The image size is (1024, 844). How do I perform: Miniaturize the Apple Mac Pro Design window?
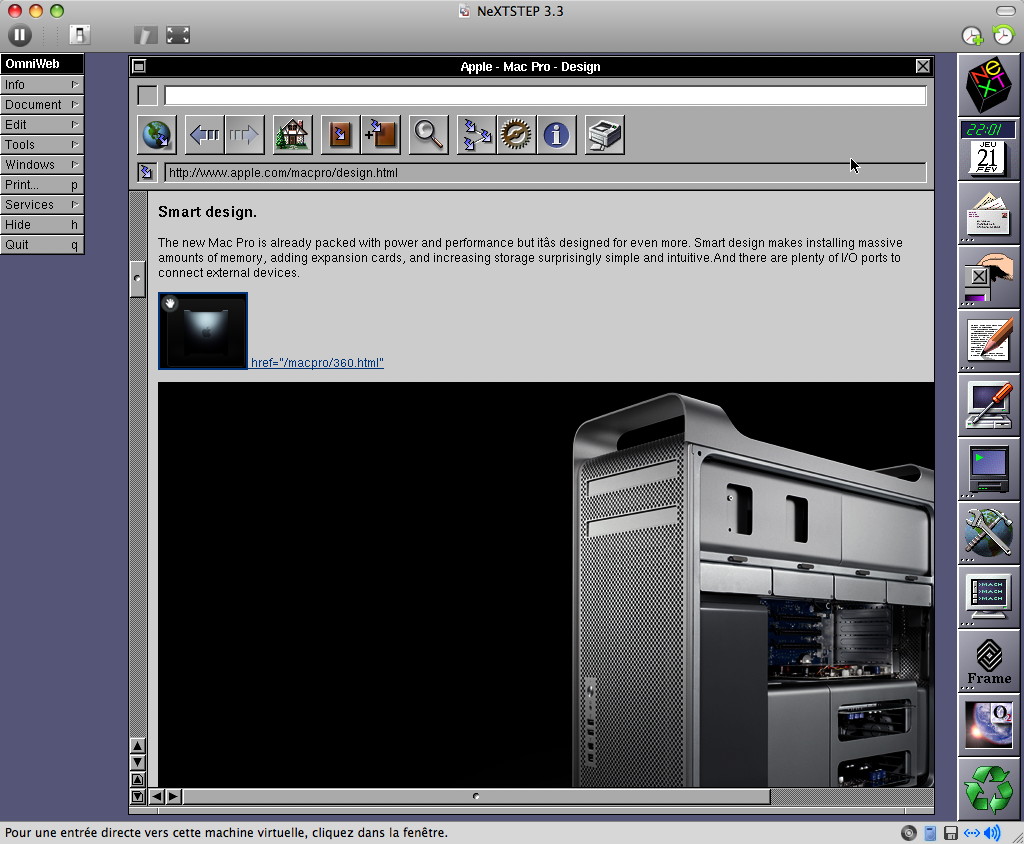(x=139, y=66)
